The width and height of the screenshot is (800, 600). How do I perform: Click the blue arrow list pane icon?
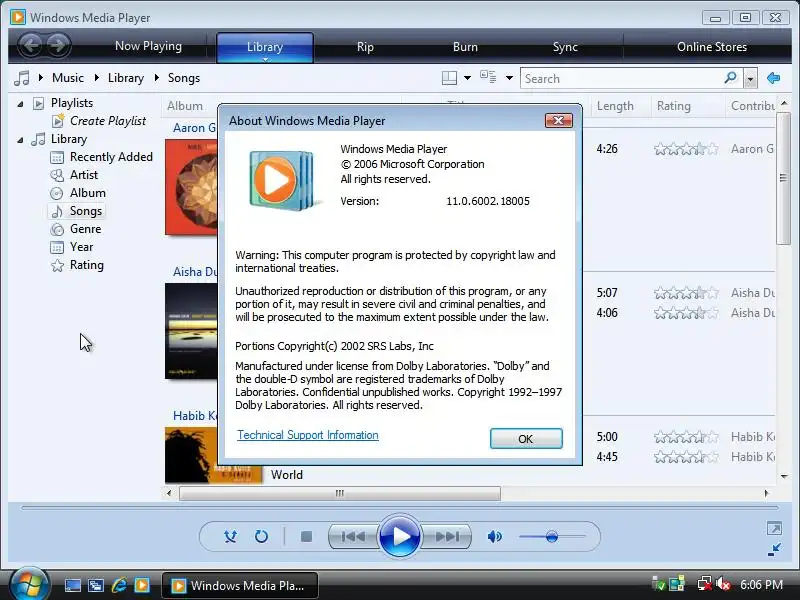773,78
